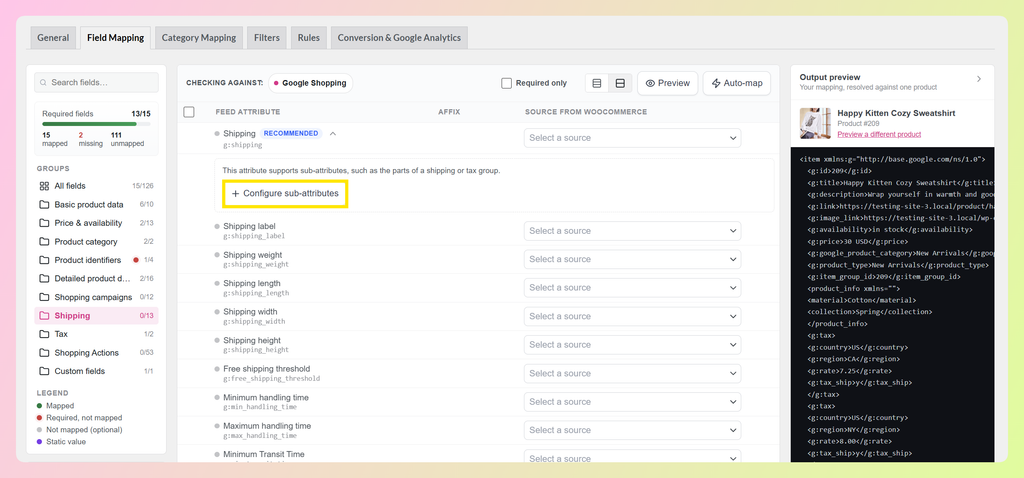The width and height of the screenshot is (1024, 478).
Task: Open source dropdown for Minimum Transit Time
Action: click(633, 456)
